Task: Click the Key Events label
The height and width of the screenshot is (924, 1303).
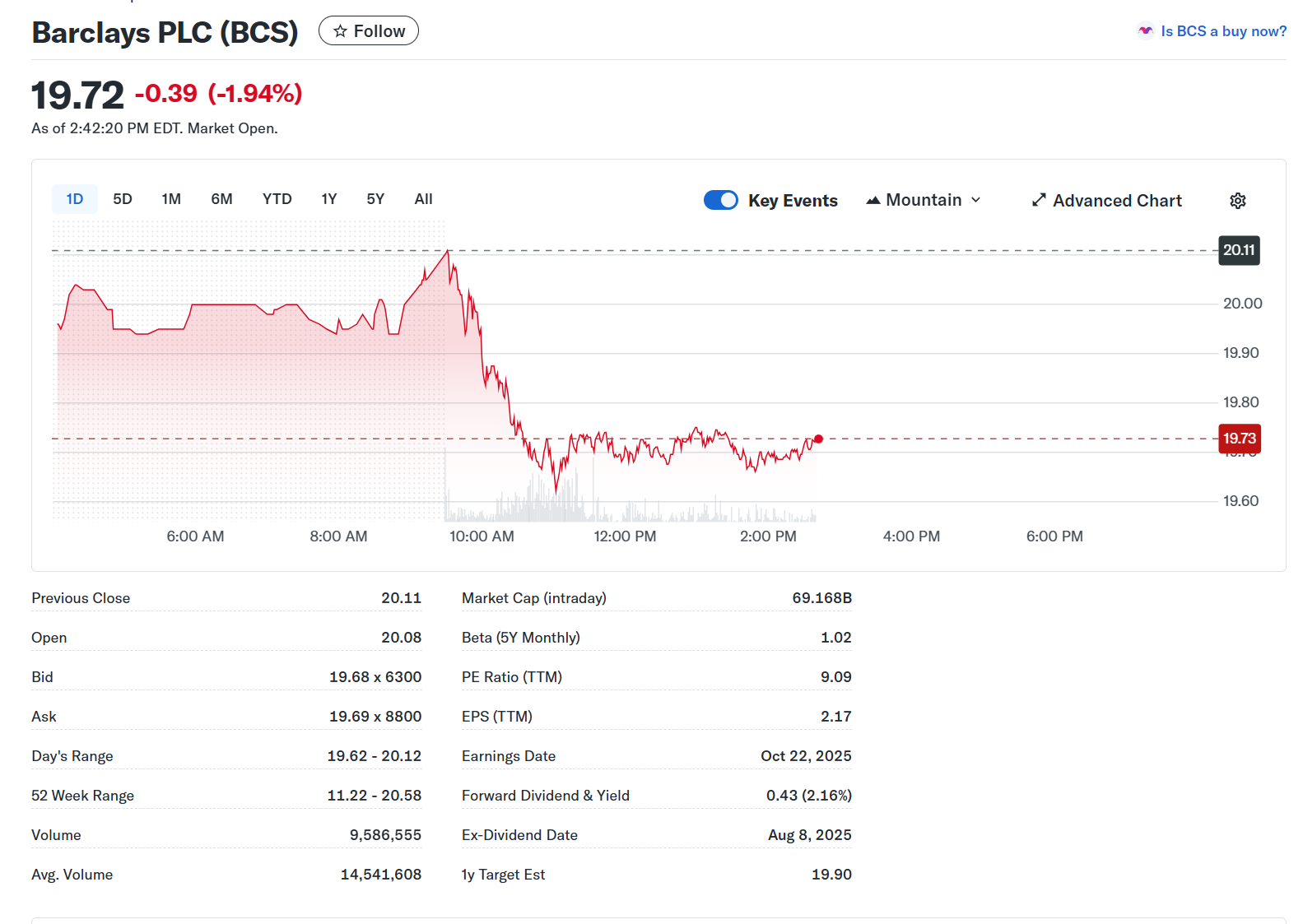Action: [x=793, y=201]
